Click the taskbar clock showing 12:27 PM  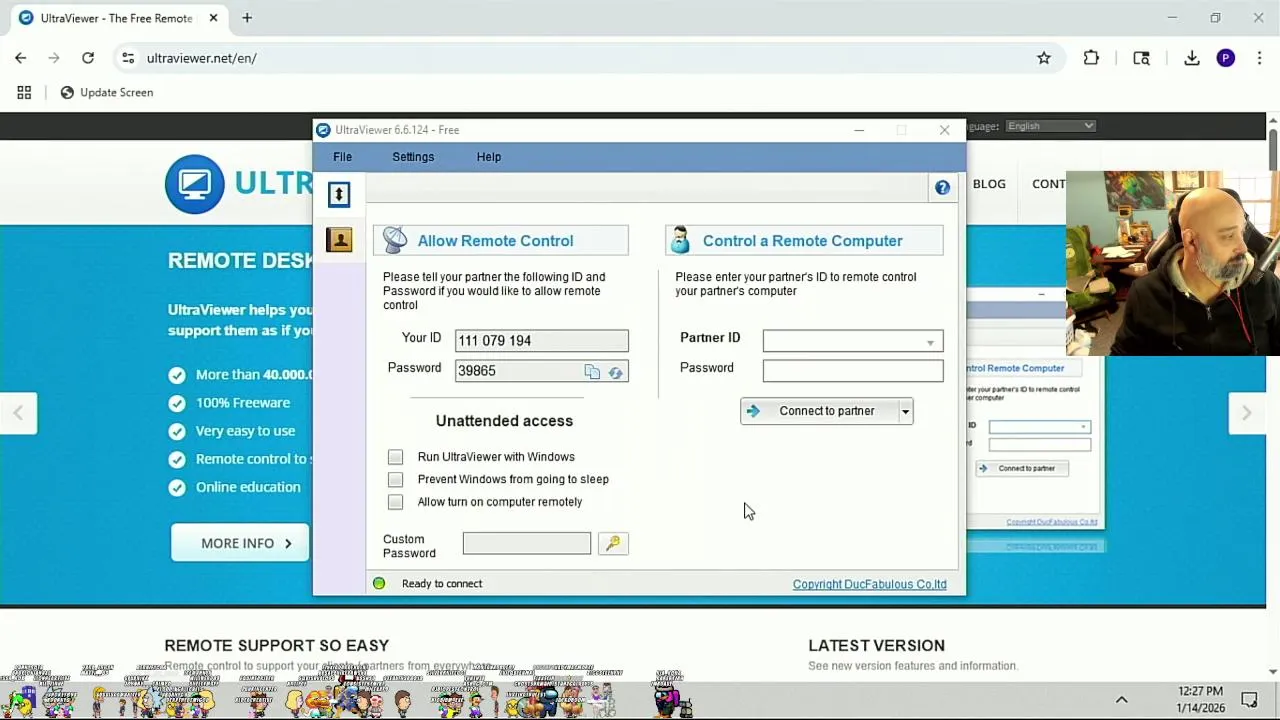tap(1200, 691)
